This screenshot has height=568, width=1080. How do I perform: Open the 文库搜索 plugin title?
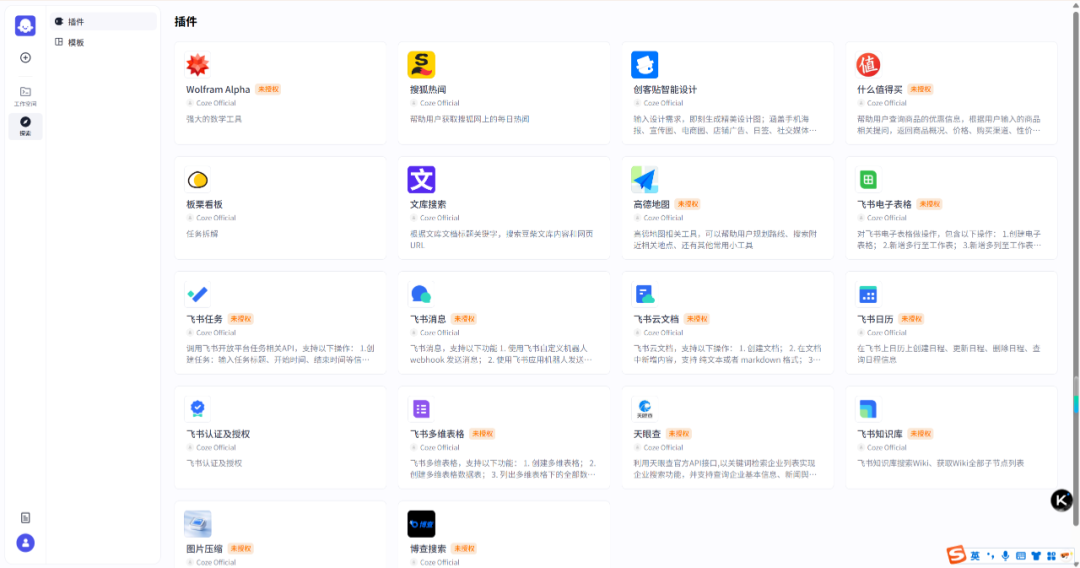[x=428, y=204]
